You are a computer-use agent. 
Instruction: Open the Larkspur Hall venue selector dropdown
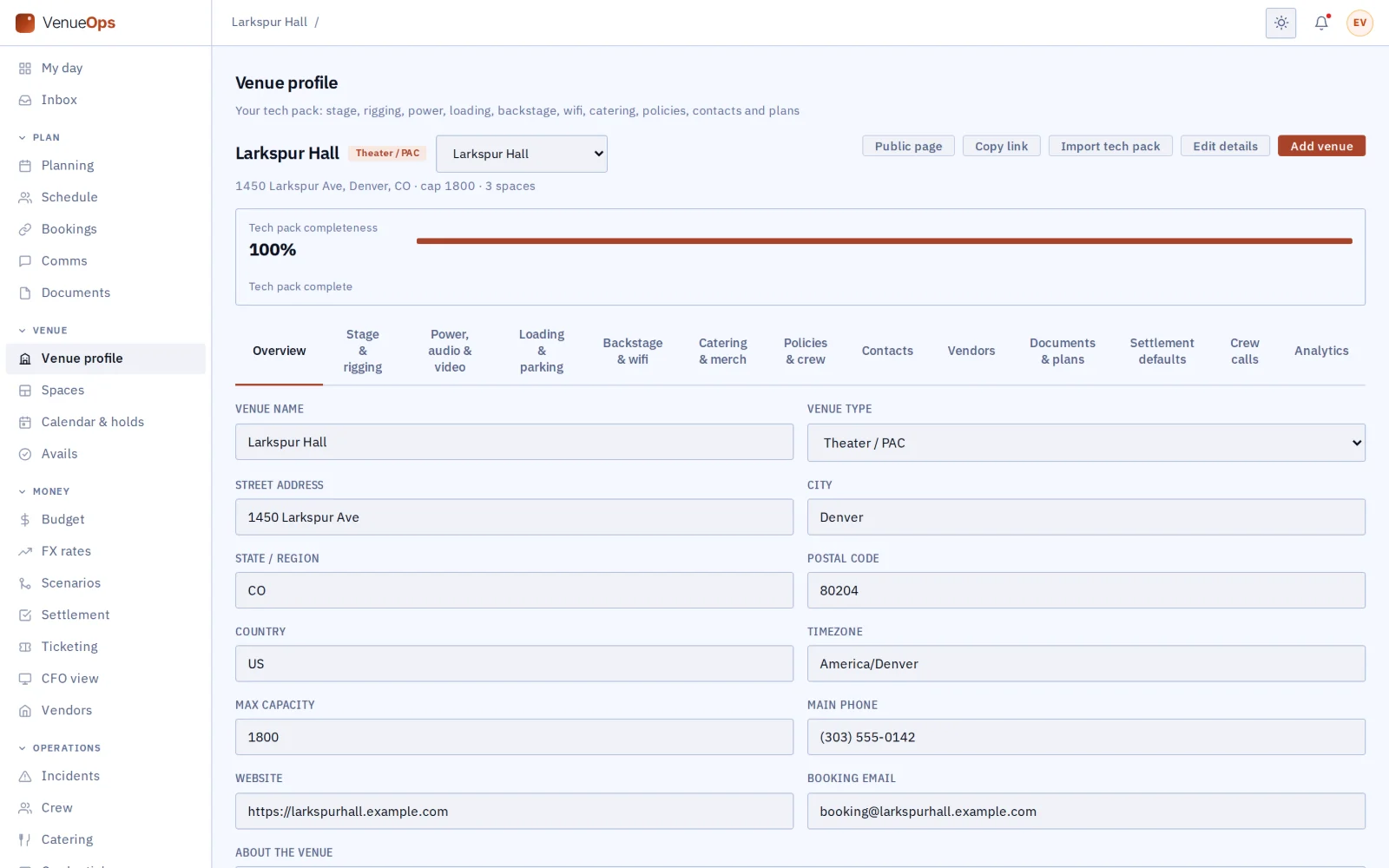[x=522, y=154]
